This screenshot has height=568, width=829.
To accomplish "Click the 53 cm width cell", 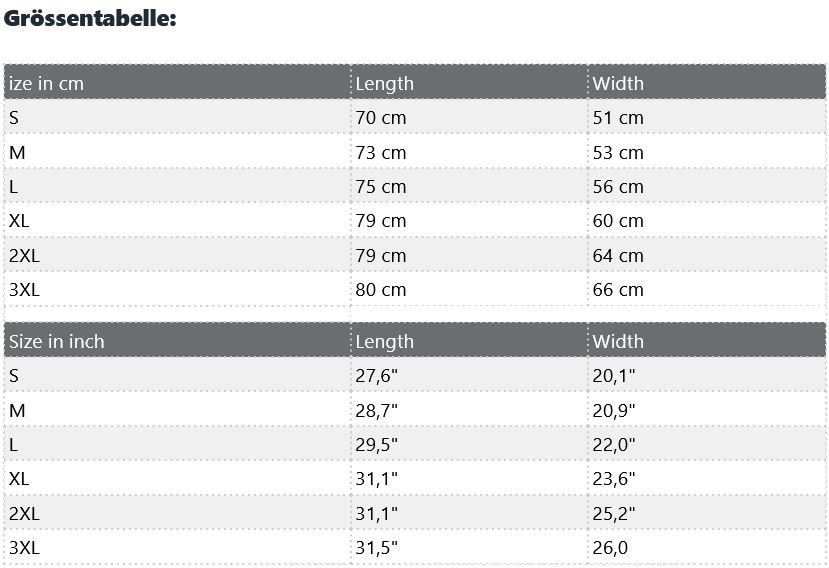I will pos(618,153).
